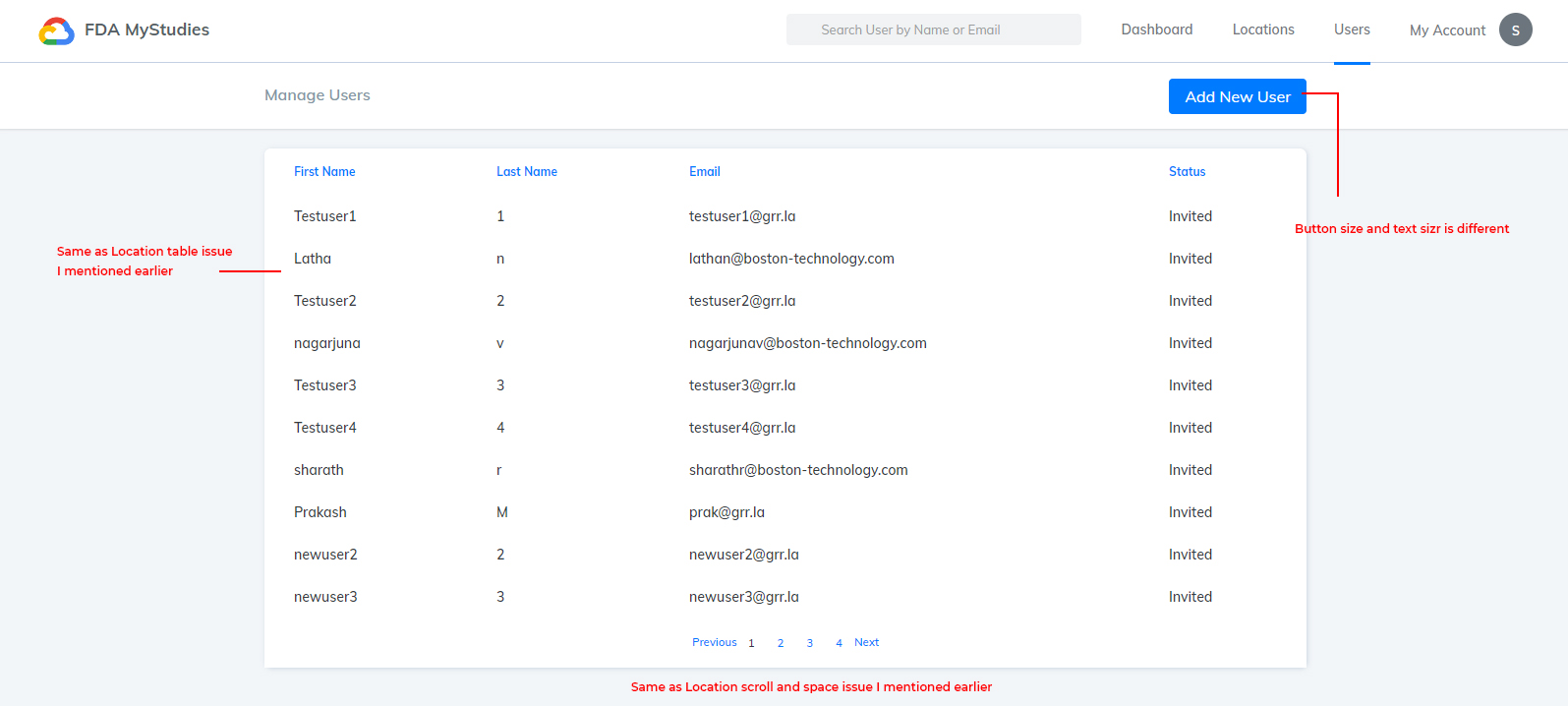
Task: Select page 3 in pagination
Action: 810,643
